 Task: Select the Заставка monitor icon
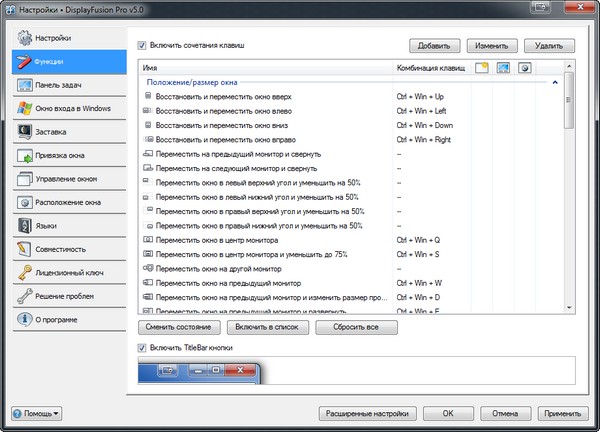point(23,131)
